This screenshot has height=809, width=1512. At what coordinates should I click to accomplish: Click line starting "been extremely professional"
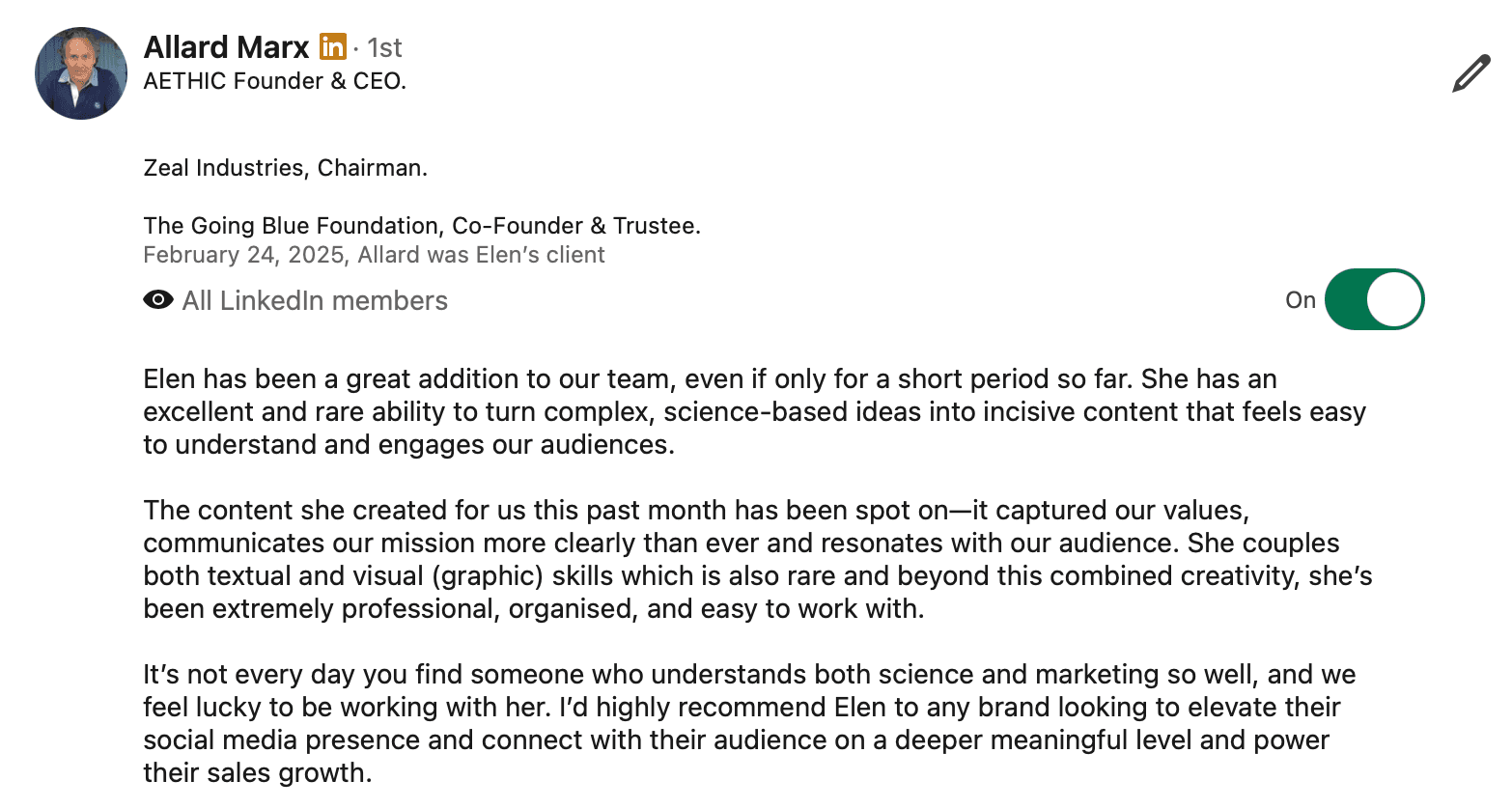pos(534,608)
